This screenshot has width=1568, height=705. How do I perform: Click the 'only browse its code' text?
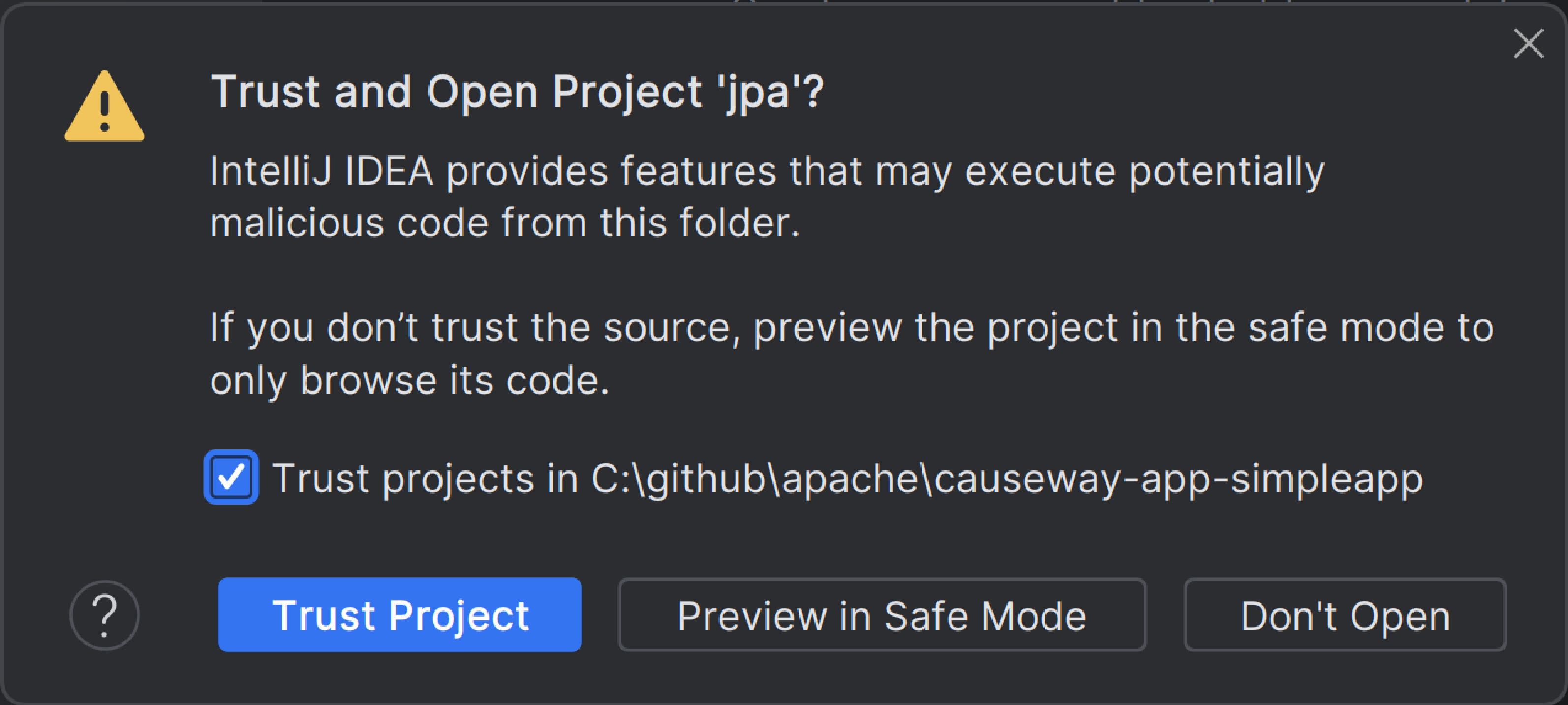point(409,381)
